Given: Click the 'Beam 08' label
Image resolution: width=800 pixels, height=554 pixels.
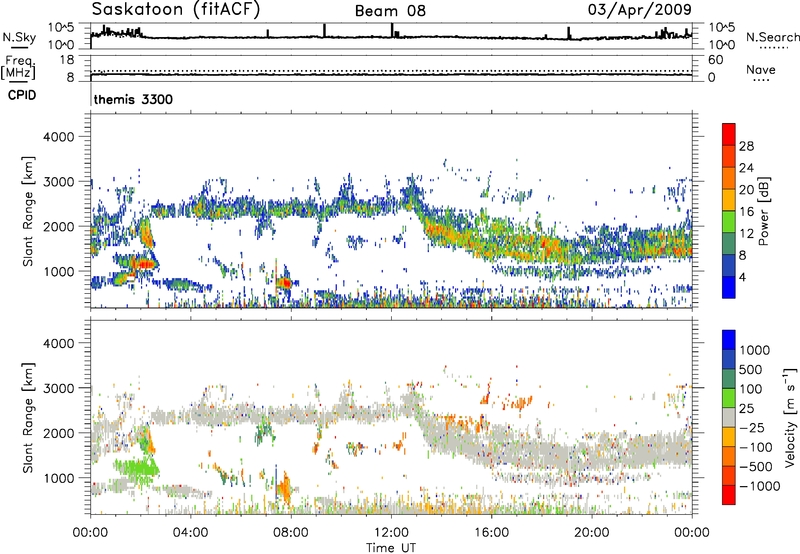Looking at the screenshot, I should pyautogui.click(x=390, y=11).
